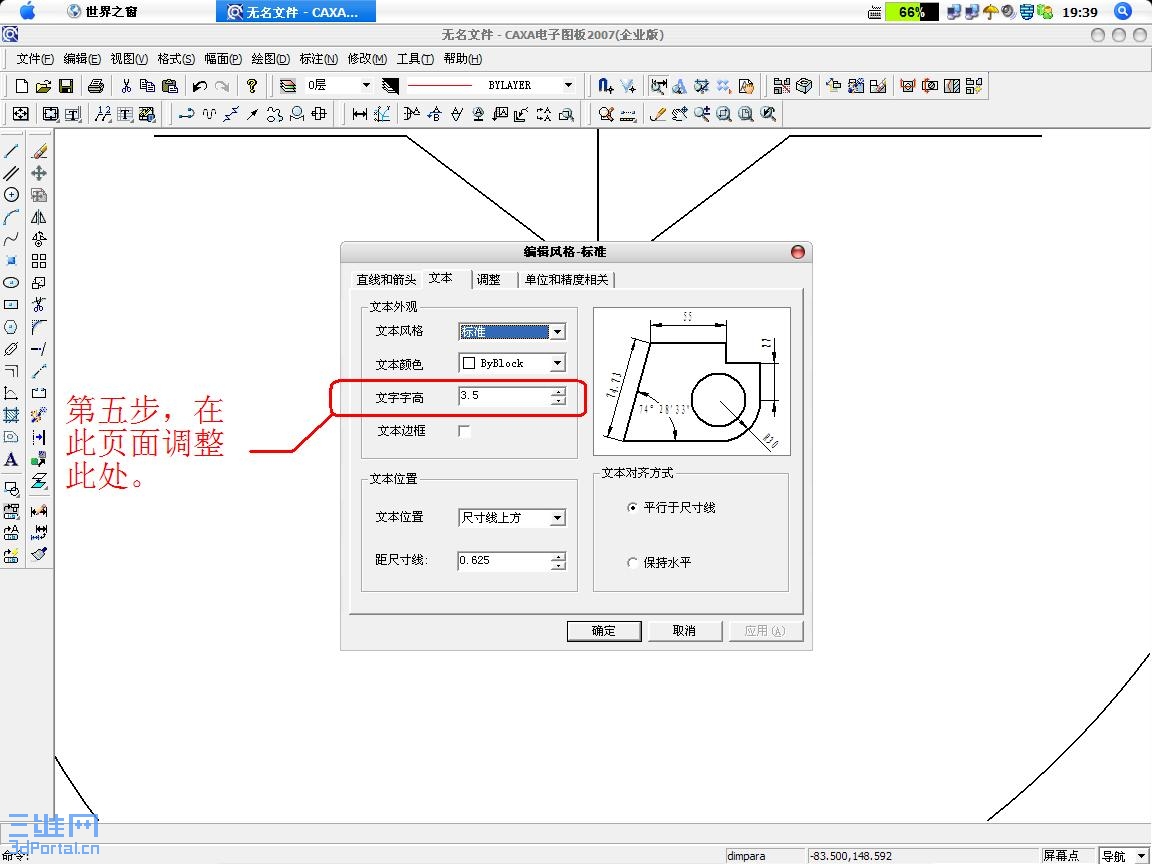Click the Open file folder icon
Screen dimensions: 1152x864
(43, 86)
